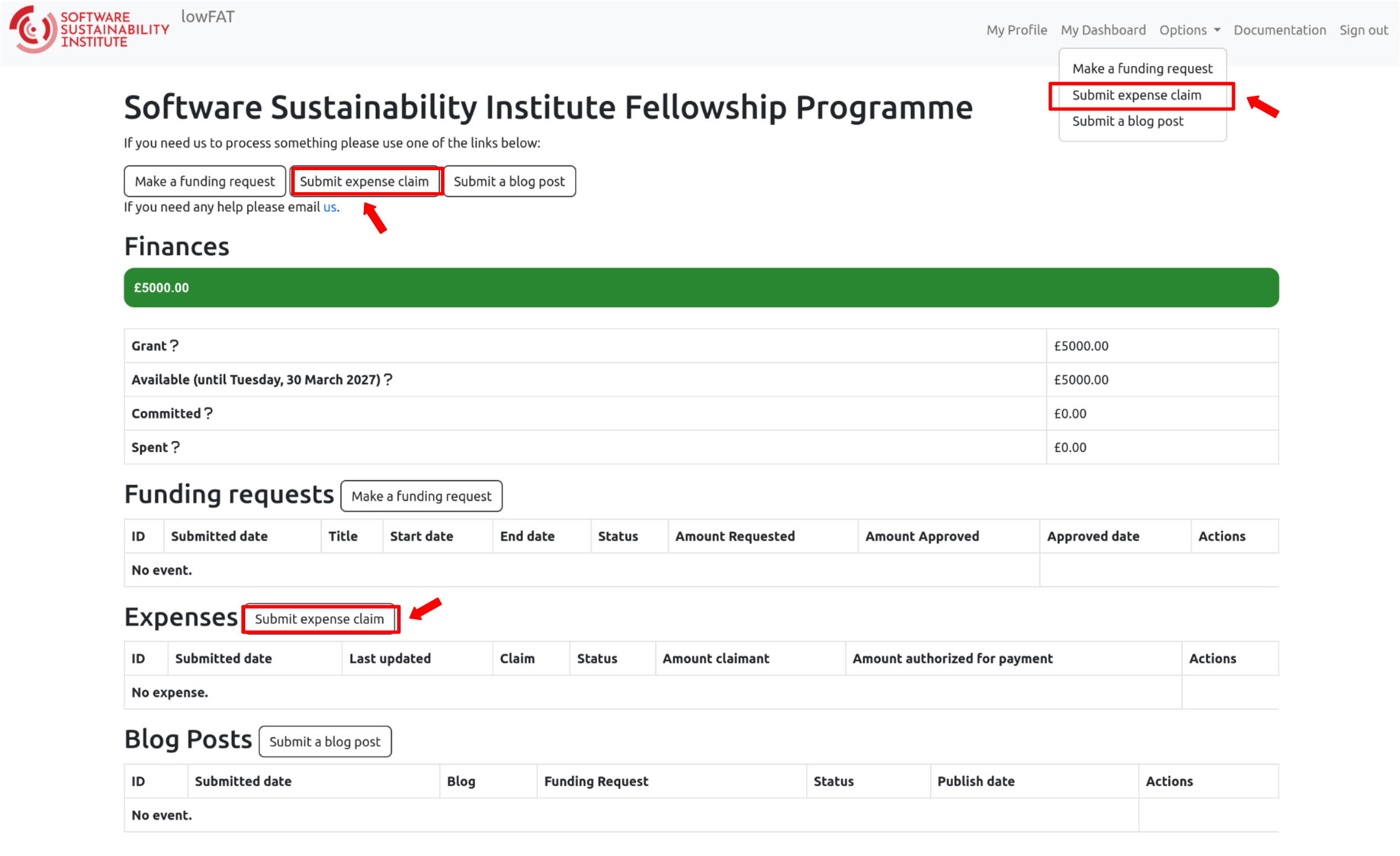Image resolution: width=1400 pixels, height=856 pixels.
Task: Click the Software Sustainability Institute logo
Action: pyautogui.click(x=89, y=29)
